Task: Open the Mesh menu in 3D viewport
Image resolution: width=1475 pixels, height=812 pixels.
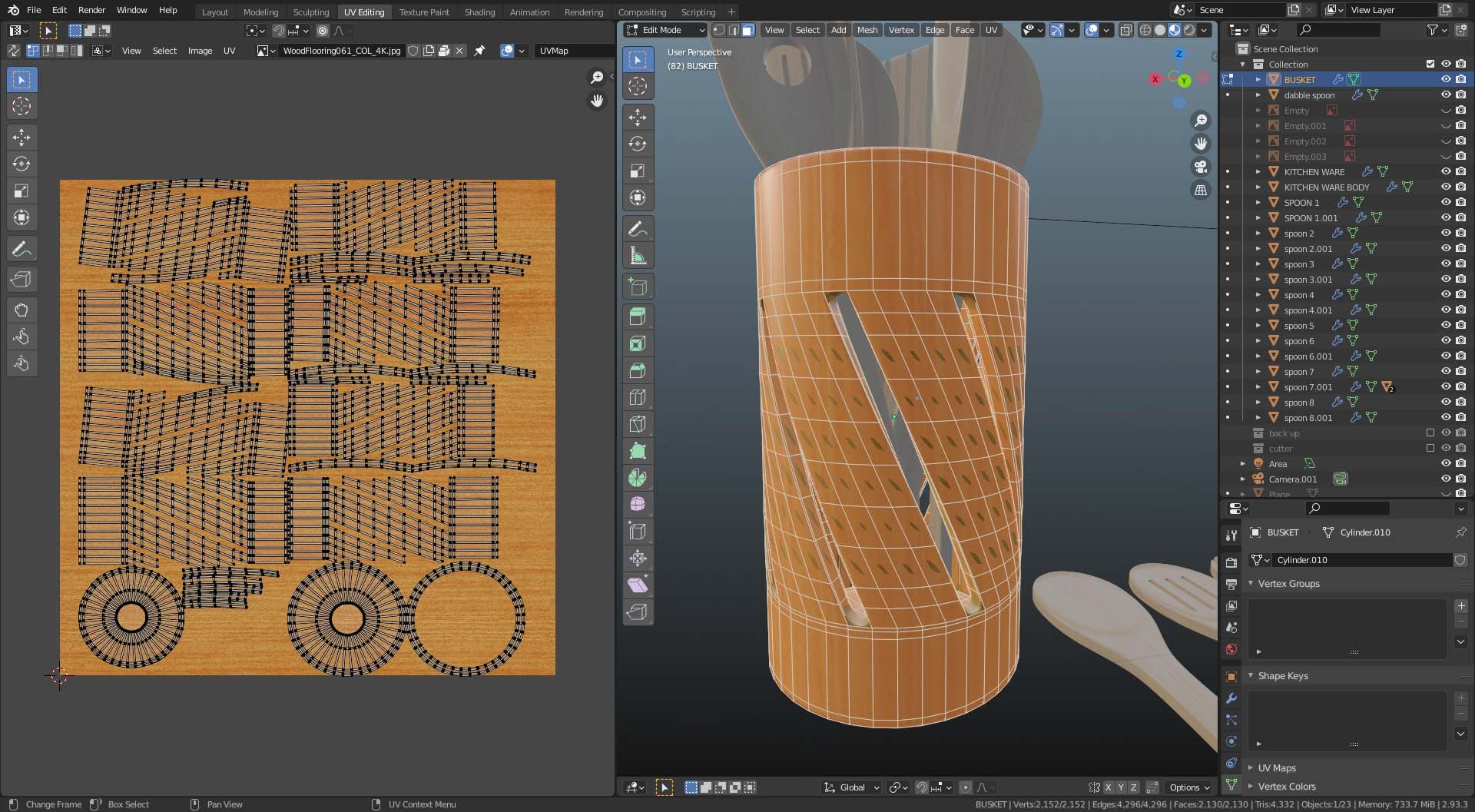Action: point(867,30)
